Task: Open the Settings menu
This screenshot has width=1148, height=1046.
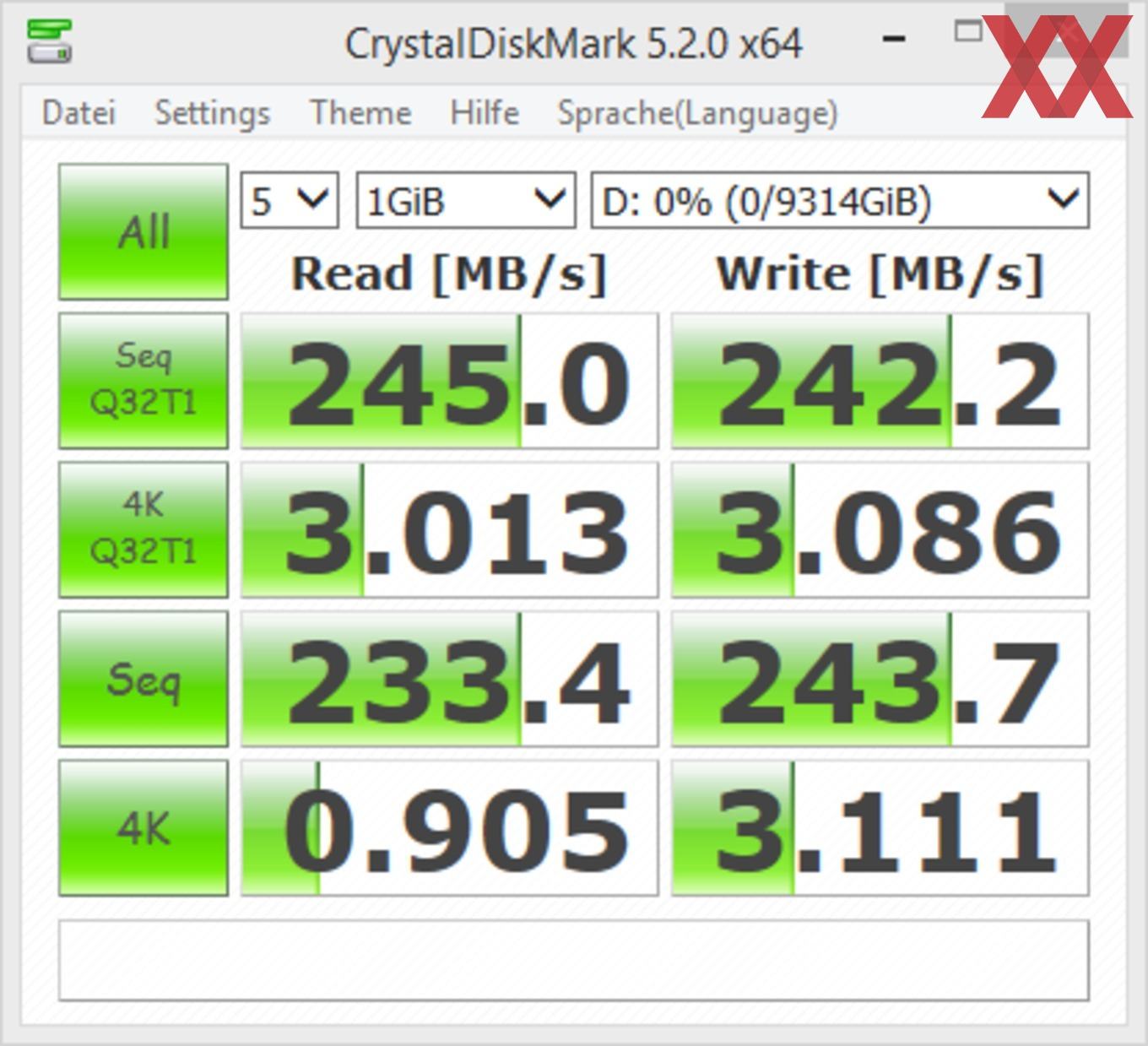Action: coord(212,112)
